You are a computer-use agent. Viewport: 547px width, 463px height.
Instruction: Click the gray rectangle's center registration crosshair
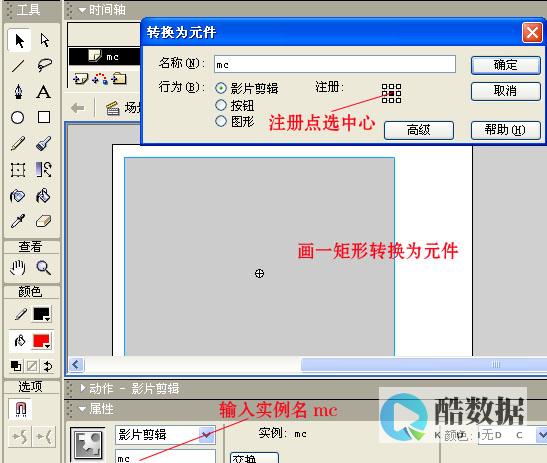coord(259,274)
